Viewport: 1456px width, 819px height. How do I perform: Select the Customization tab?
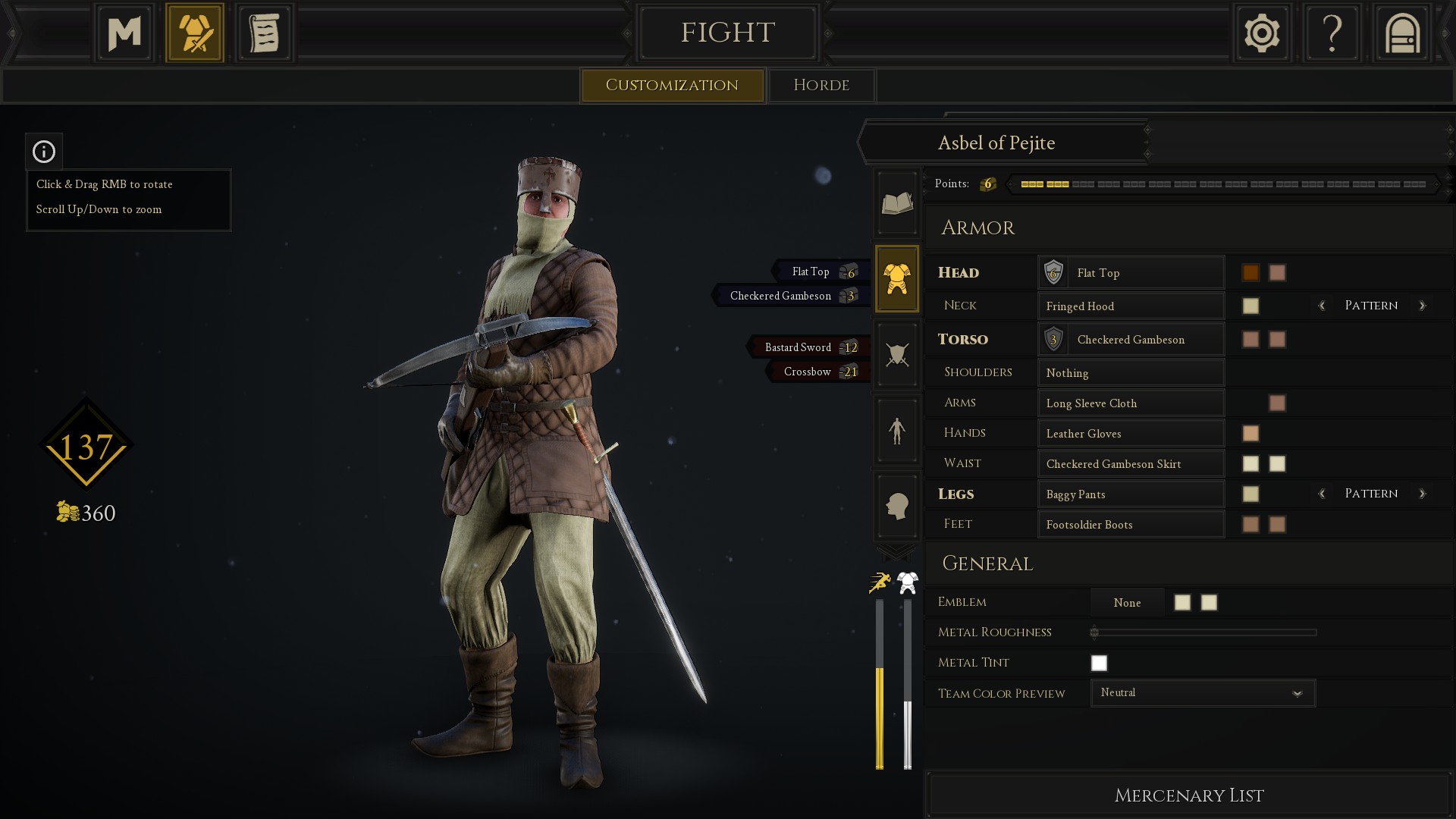pos(672,85)
